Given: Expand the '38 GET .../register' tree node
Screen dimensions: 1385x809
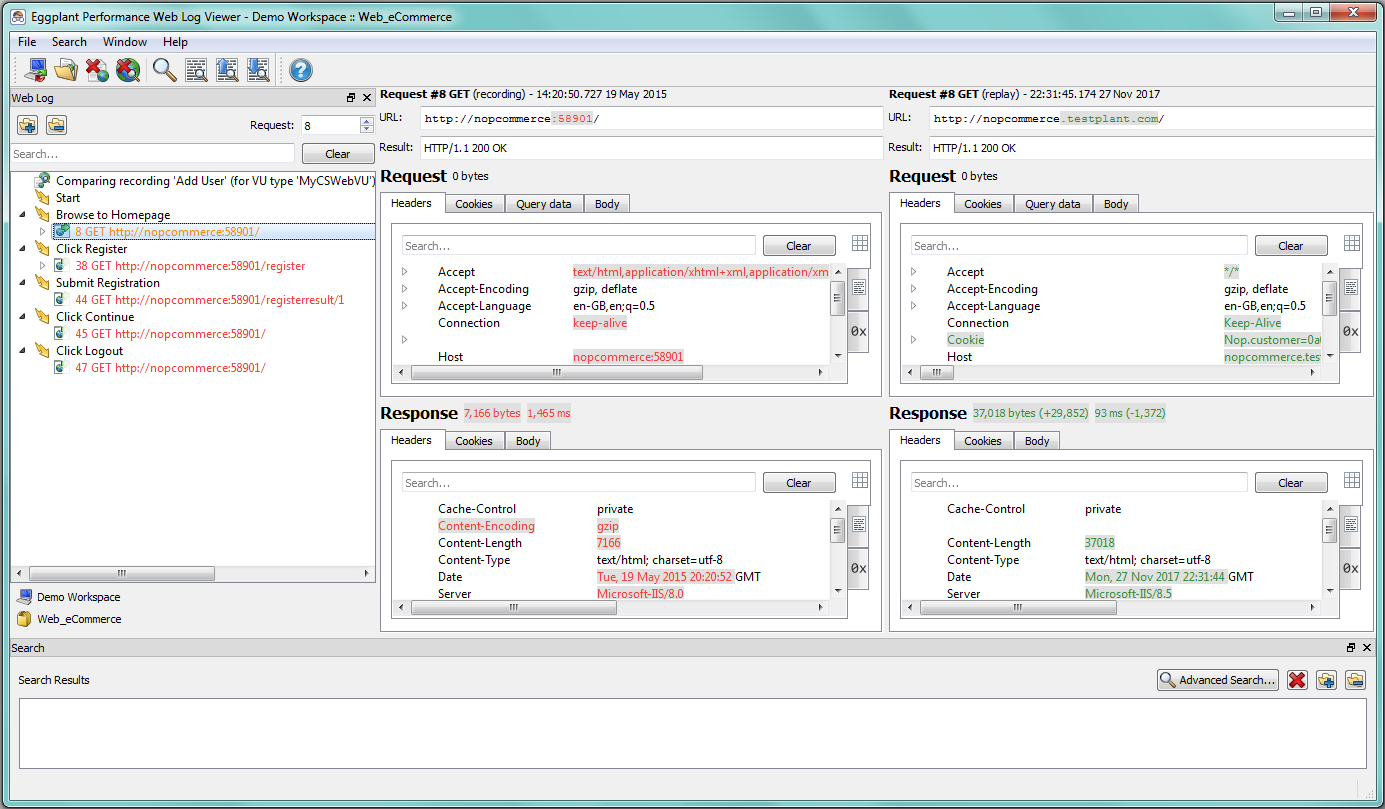Looking at the screenshot, I should pos(42,266).
